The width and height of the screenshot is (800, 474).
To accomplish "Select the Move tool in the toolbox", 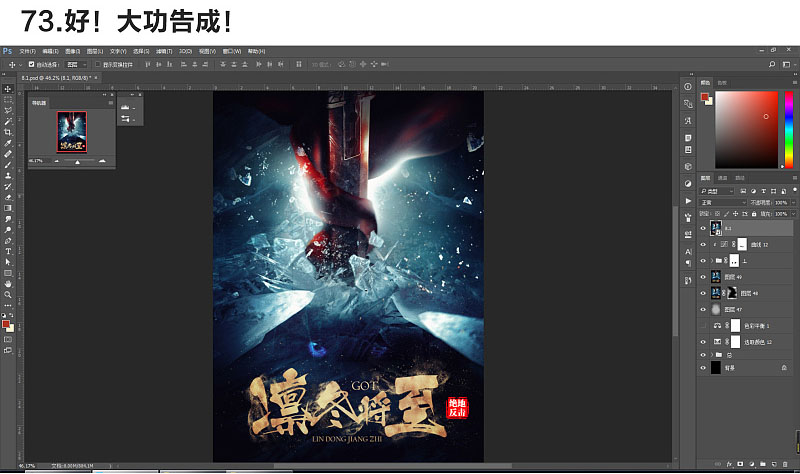I will coord(8,89).
